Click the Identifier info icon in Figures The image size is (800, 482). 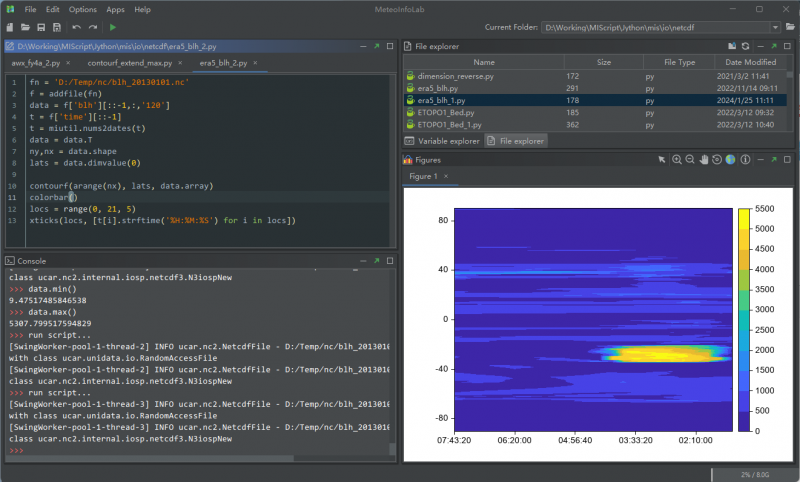(x=744, y=159)
